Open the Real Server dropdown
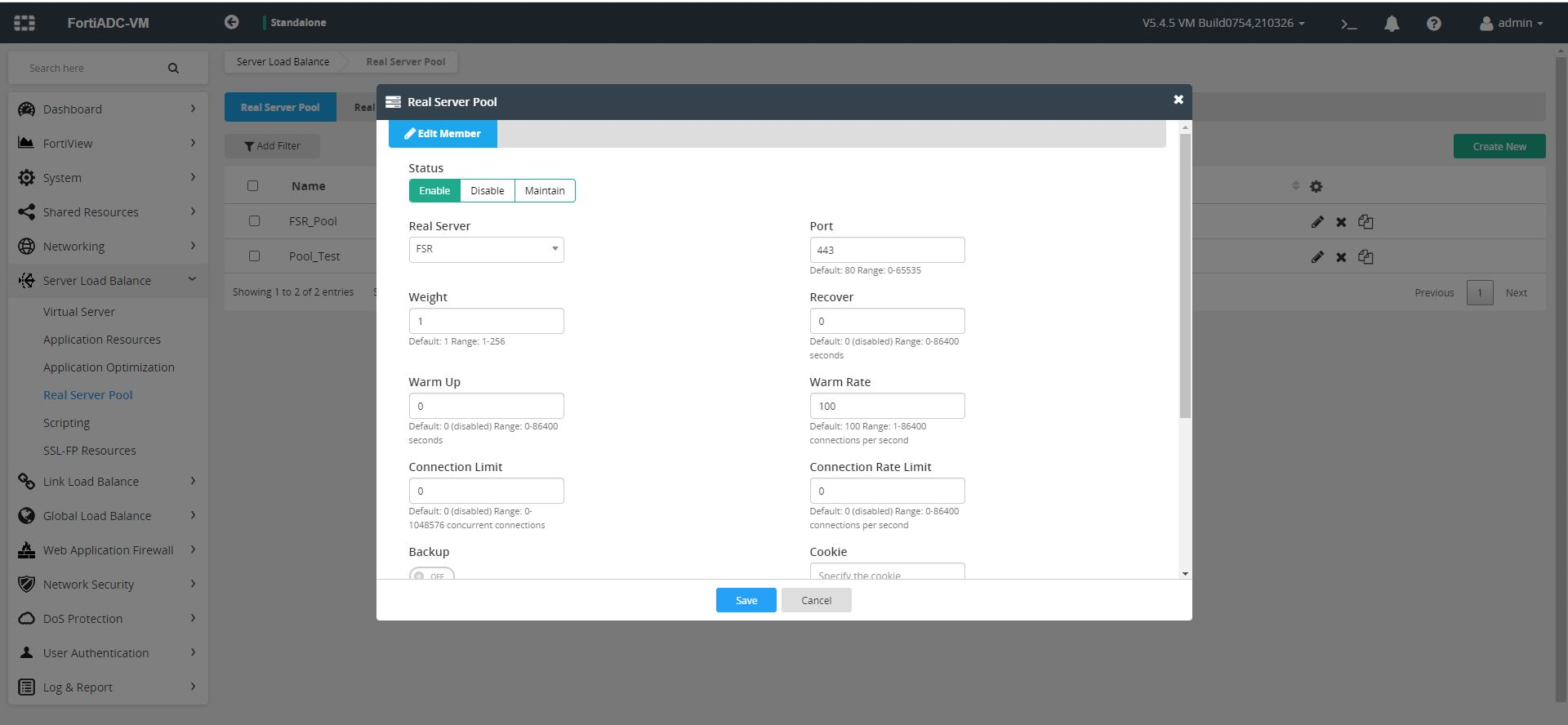 tap(486, 249)
